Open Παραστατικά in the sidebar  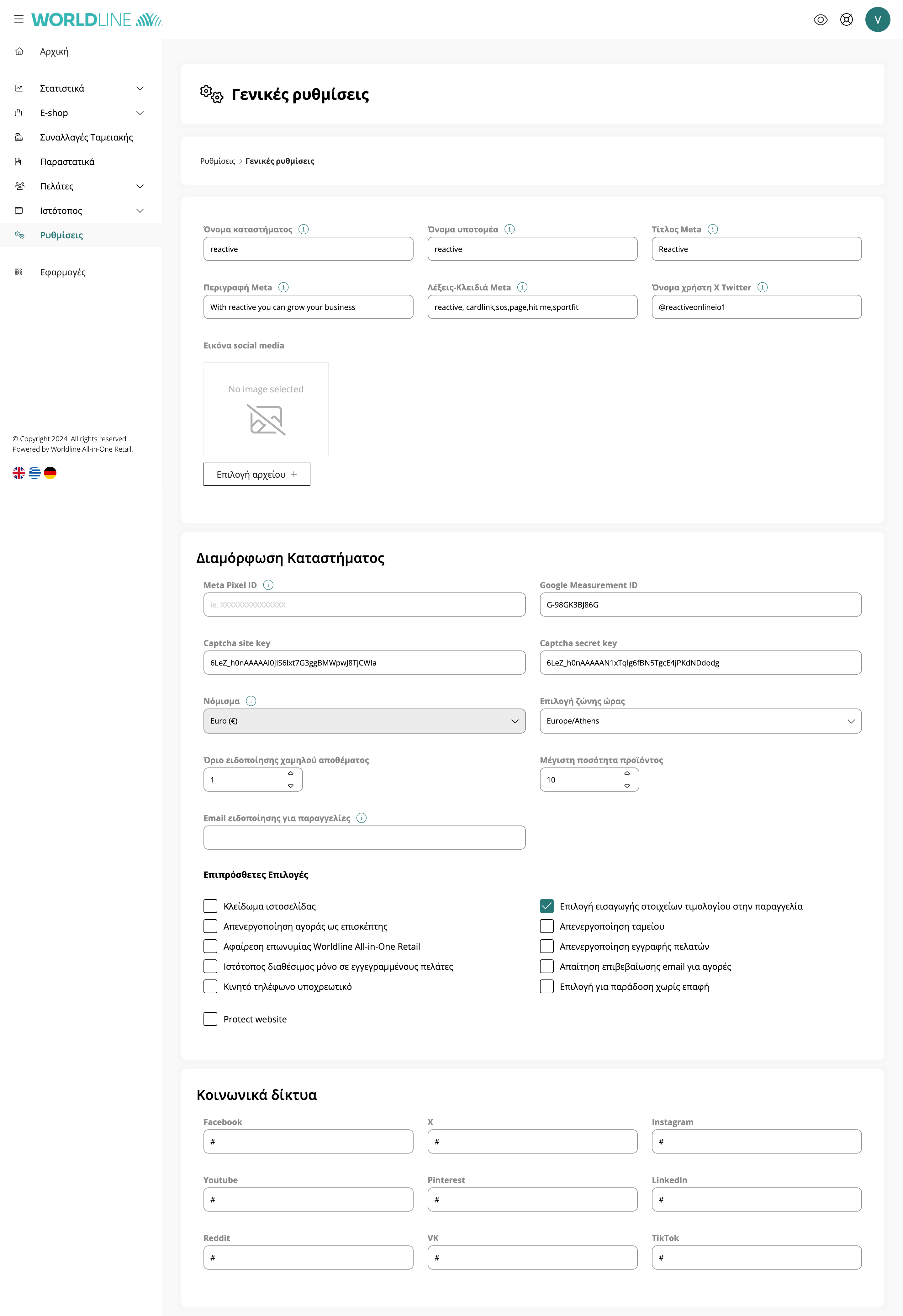[x=67, y=162]
